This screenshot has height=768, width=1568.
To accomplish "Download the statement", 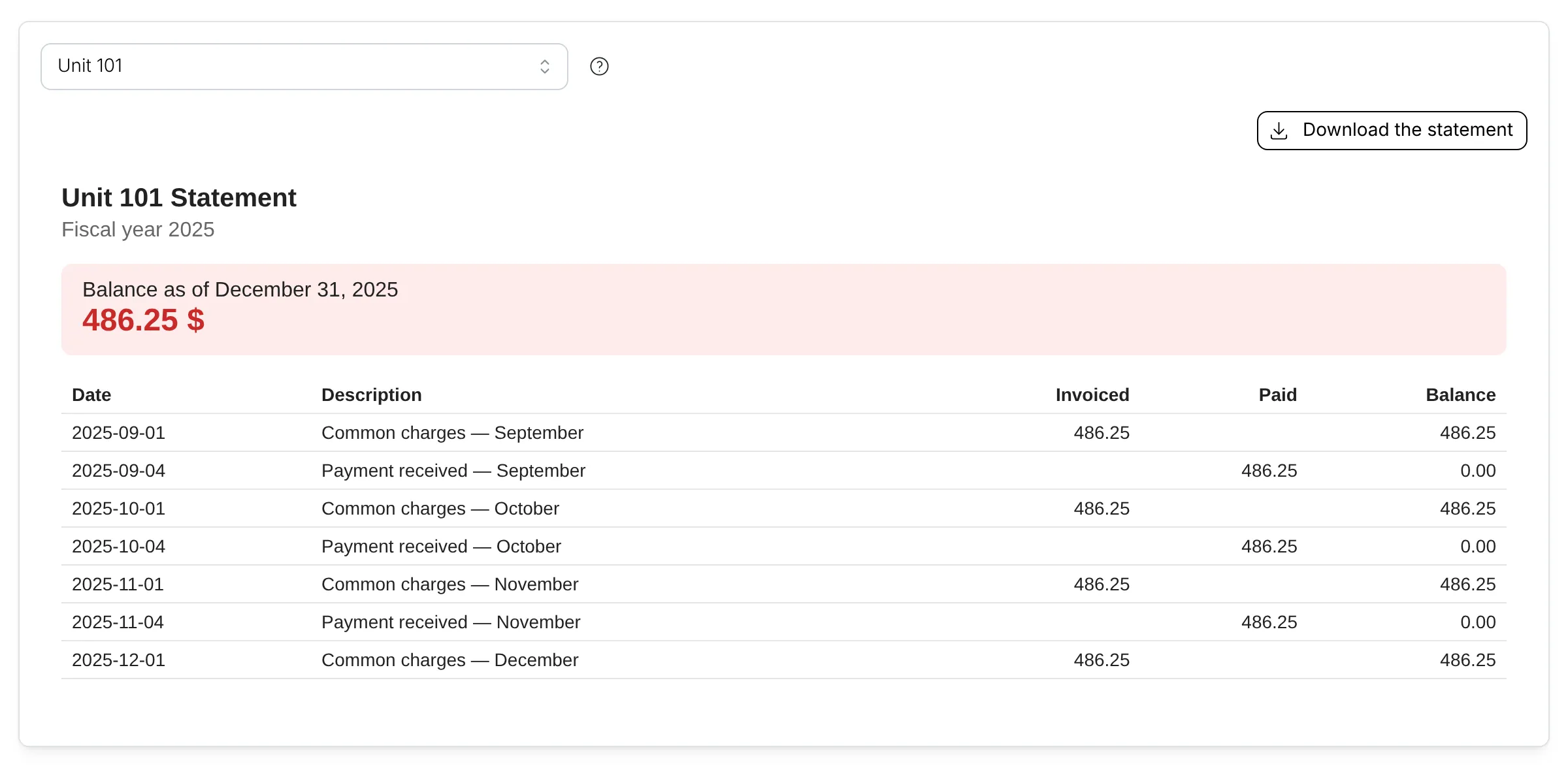I will click(1392, 131).
